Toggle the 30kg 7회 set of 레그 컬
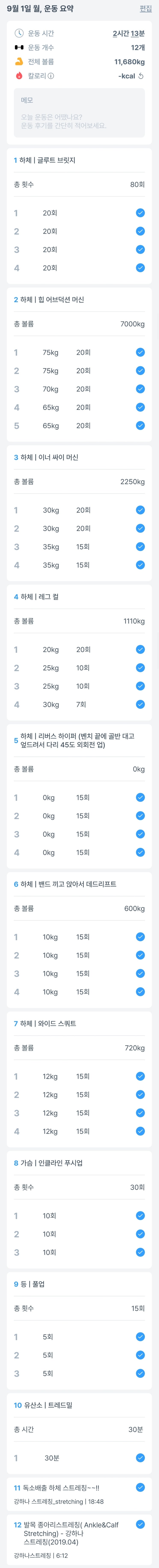This screenshot has width=159, height=1568. click(140, 704)
